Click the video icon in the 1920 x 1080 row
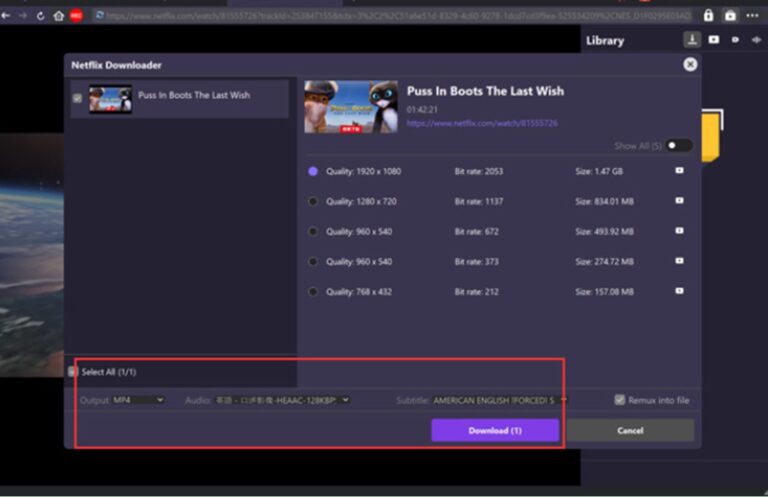The width and height of the screenshot is (768, 497). coord(679,170)
